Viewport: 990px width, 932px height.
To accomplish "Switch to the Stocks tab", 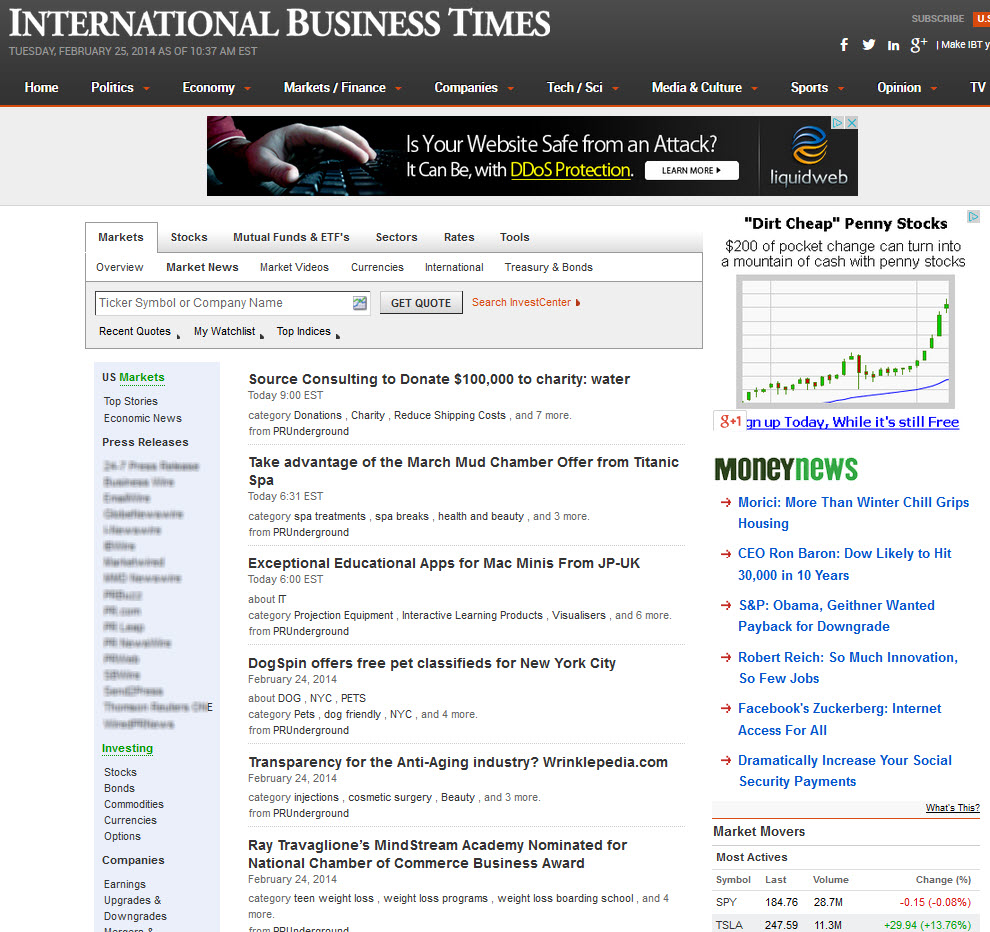I will 189,237.
